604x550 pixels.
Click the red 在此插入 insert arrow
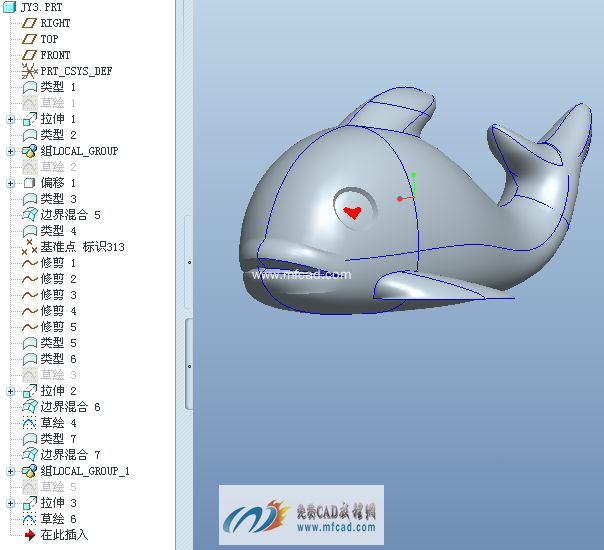coord(29,535)
